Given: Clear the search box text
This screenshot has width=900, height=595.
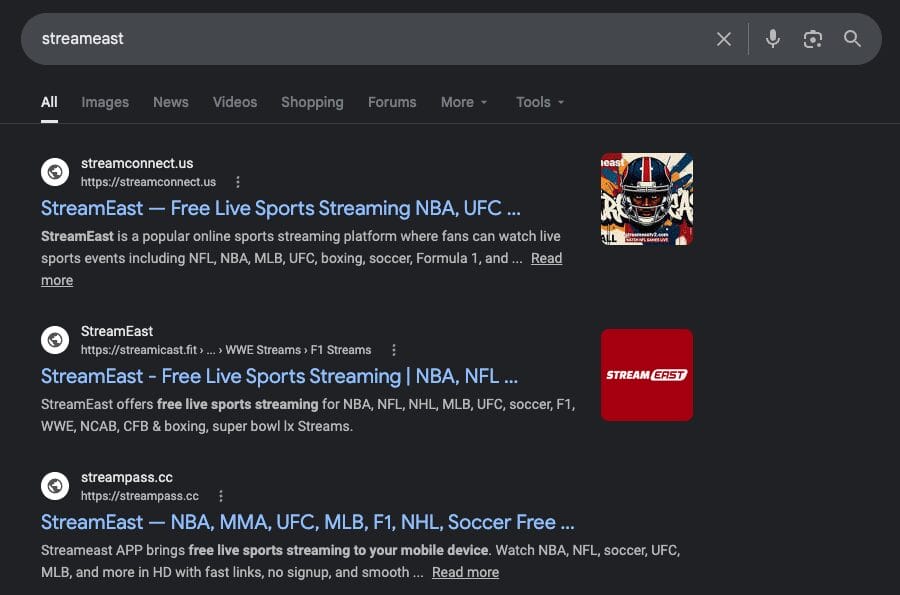Looking at the screenshot, I should pos(723,39).
